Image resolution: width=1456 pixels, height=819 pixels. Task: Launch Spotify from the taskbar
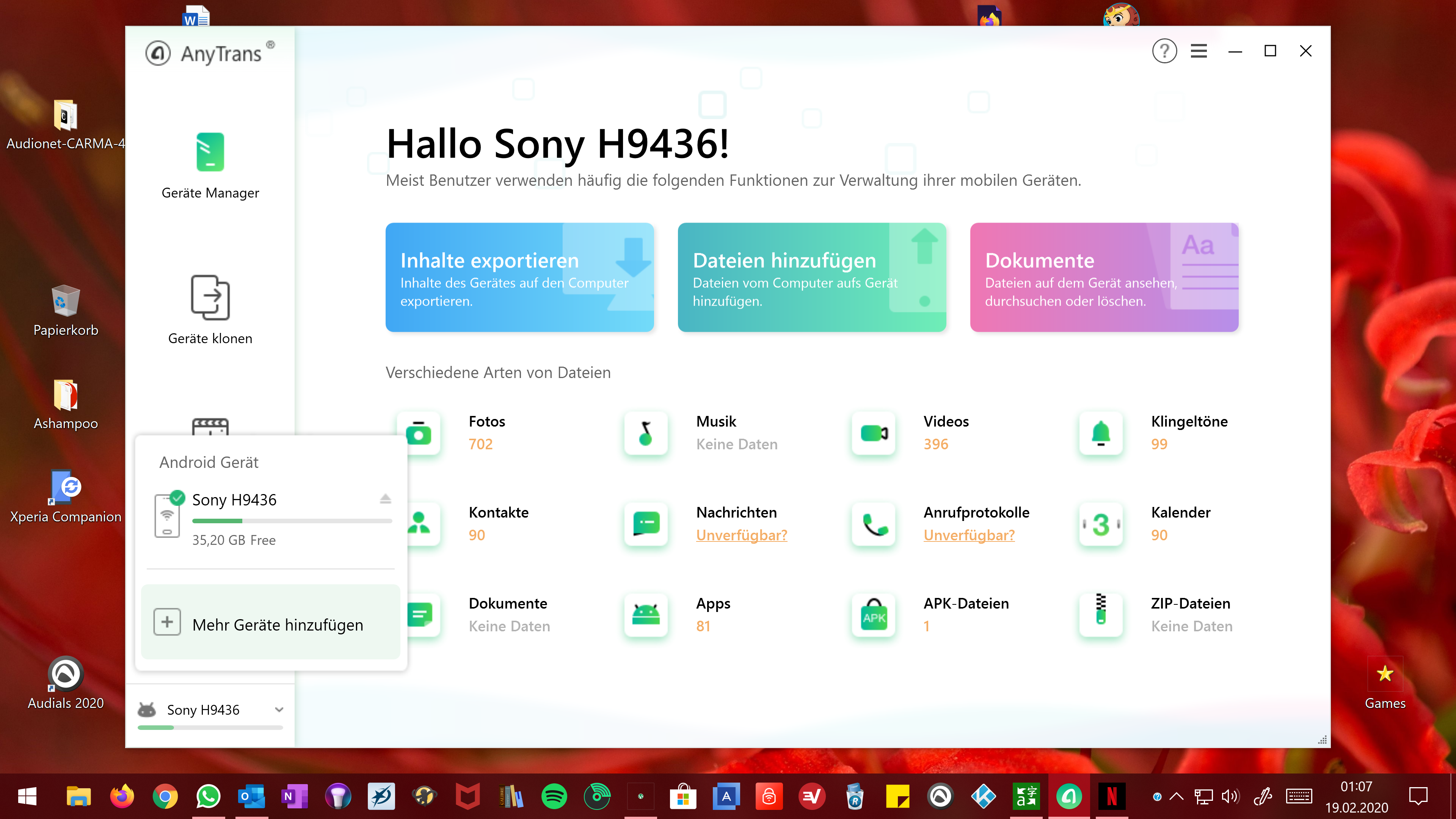coord(554,797)
